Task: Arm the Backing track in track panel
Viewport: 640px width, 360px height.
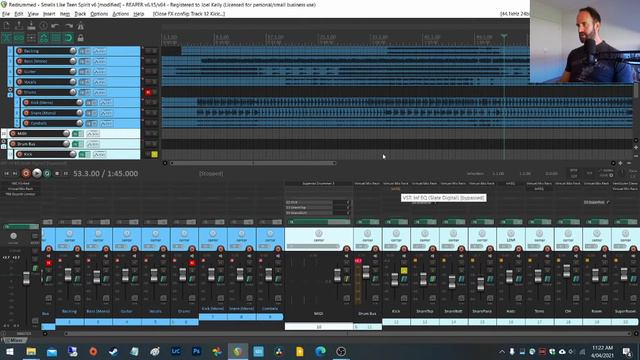Action: click(x=20, y=51)
